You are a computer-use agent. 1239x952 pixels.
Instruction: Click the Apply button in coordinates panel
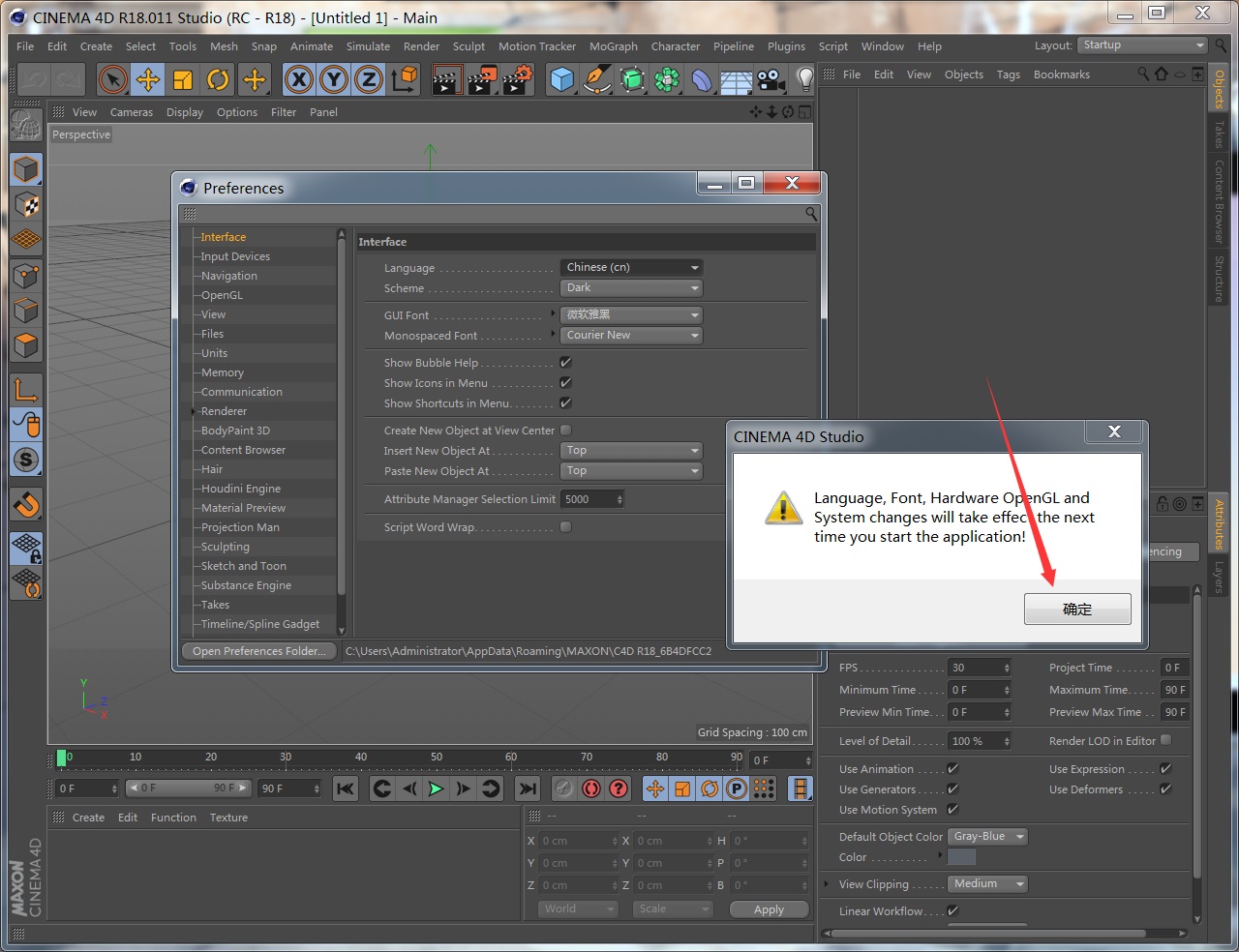pyautogui.click(x=769, y=909)
